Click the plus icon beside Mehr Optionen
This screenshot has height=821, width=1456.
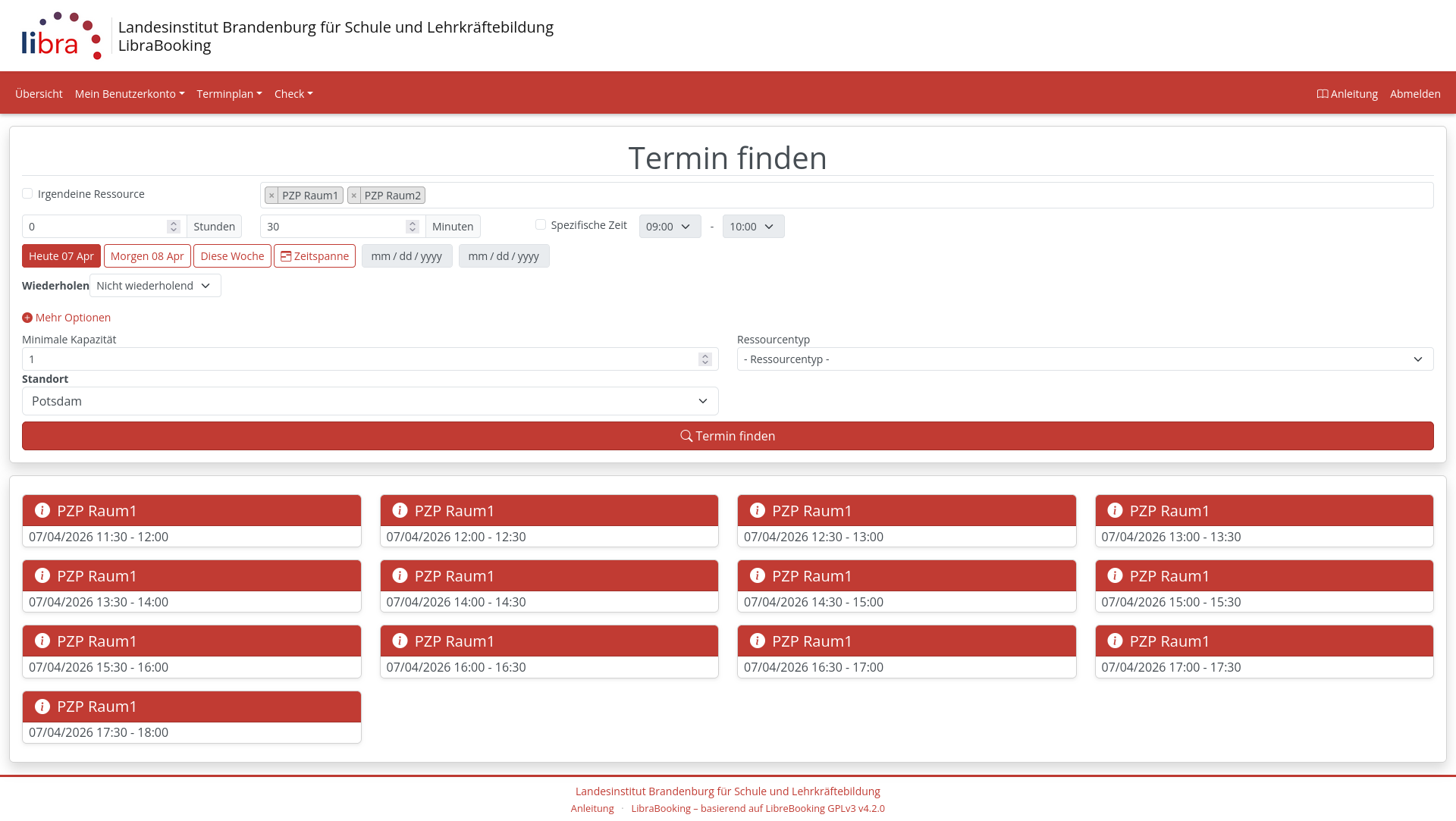pyautogui.click(x=27, y=318)
